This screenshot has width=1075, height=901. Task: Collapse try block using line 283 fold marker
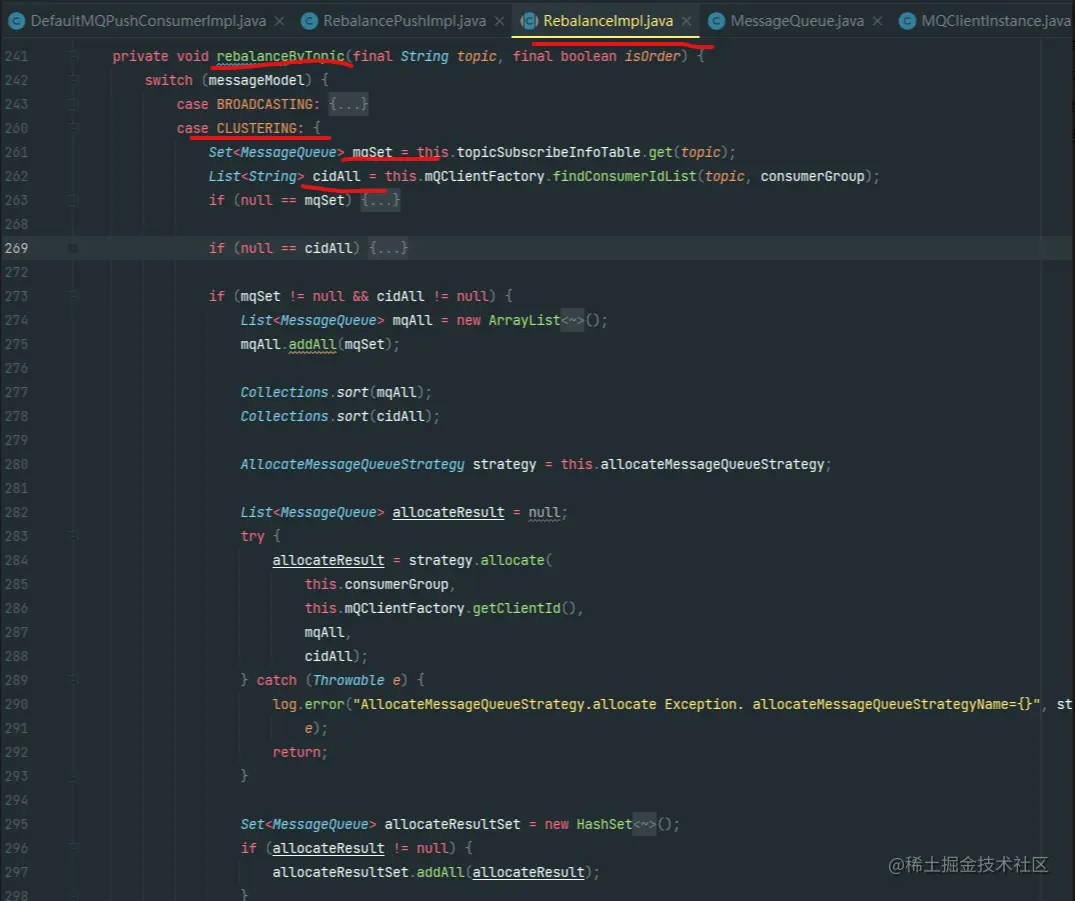click(73, 536)
